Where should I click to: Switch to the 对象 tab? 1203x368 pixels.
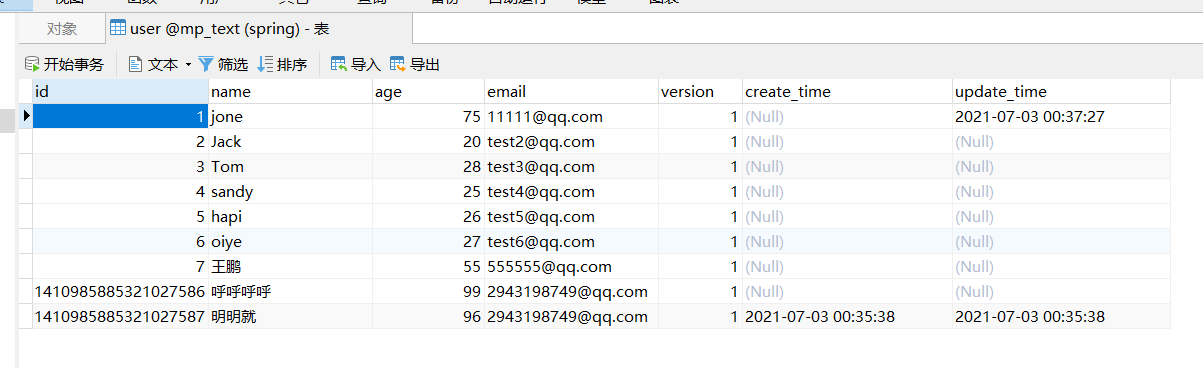tap(62, 29)
